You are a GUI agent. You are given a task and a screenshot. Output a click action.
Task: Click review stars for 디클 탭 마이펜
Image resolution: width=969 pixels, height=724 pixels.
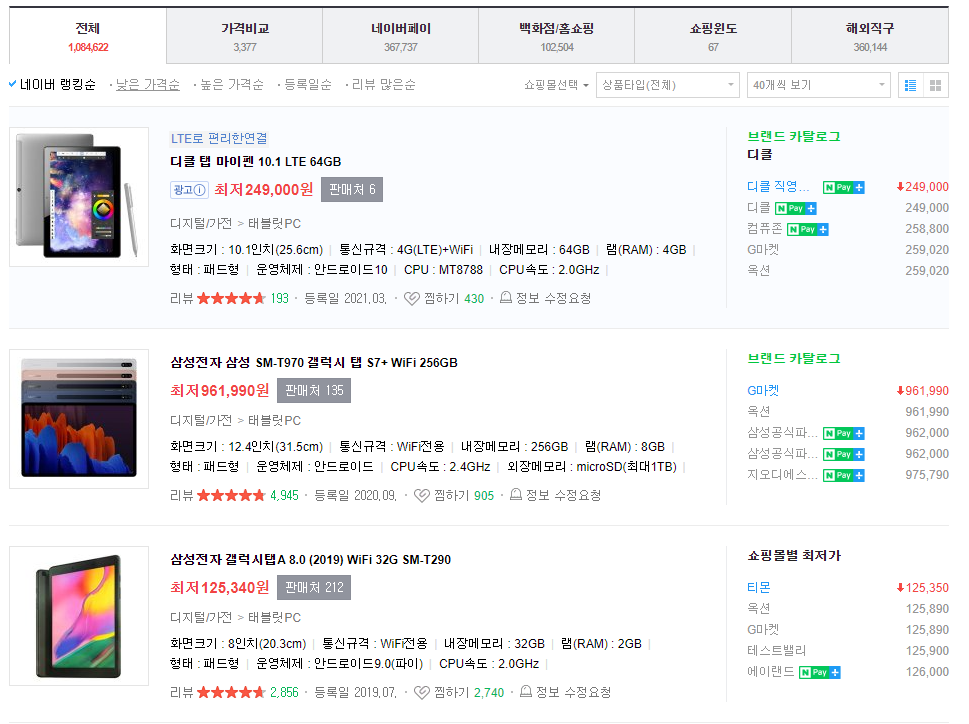[x=231, y=299]
